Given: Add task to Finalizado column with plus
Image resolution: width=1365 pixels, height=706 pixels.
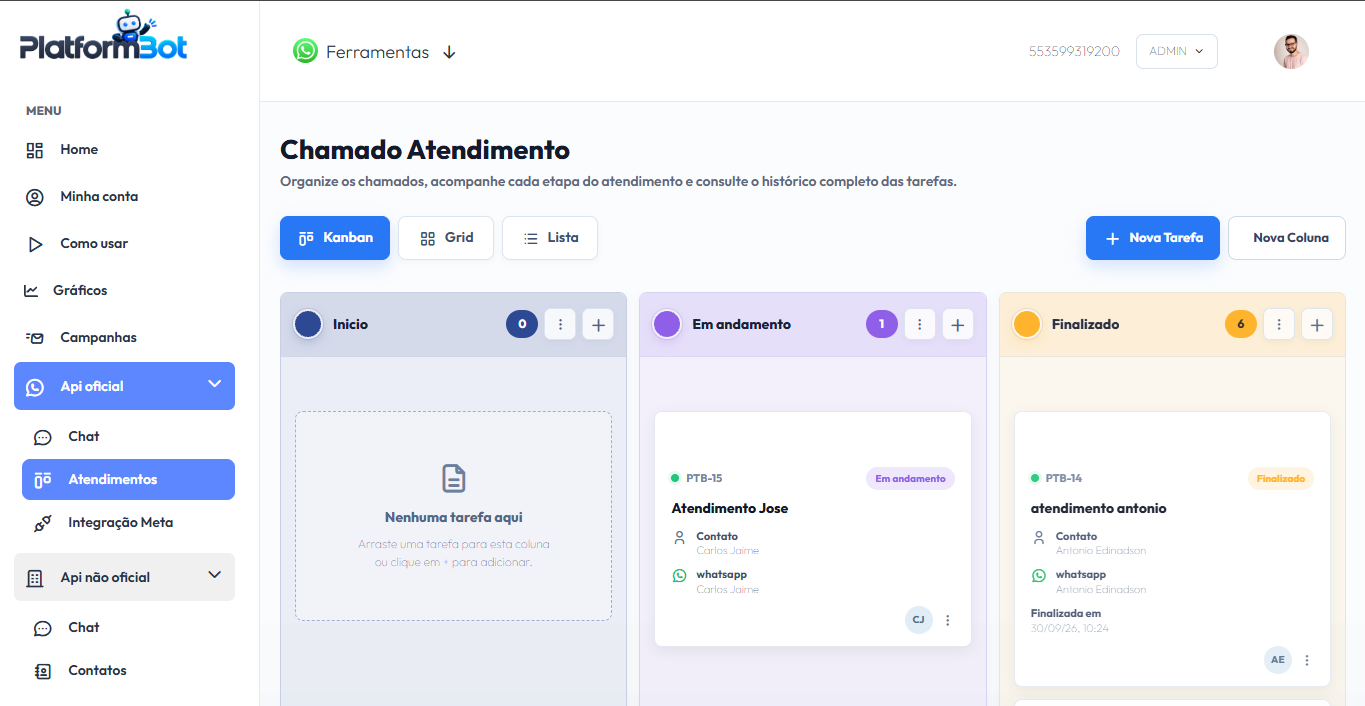Looking at the screenshot, I should (x=1317, y=324).
